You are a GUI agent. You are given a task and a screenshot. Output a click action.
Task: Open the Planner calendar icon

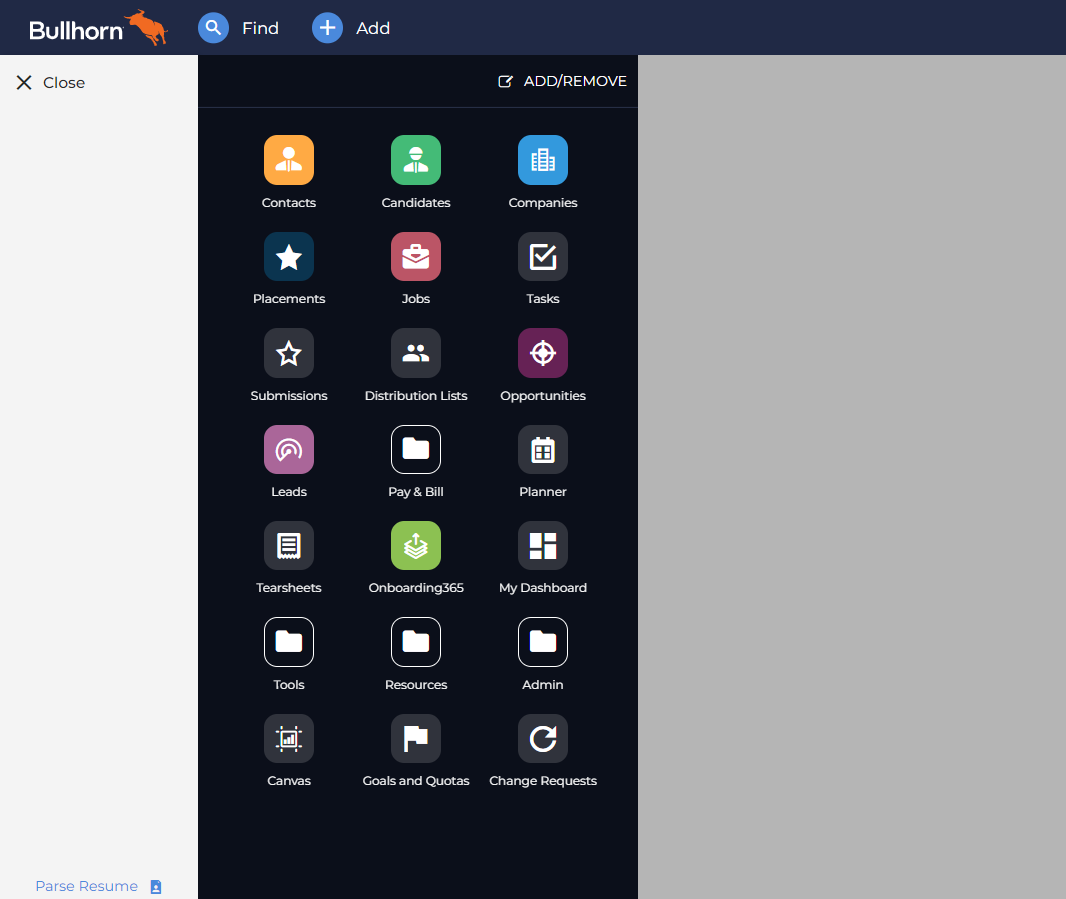click(543, 450)
